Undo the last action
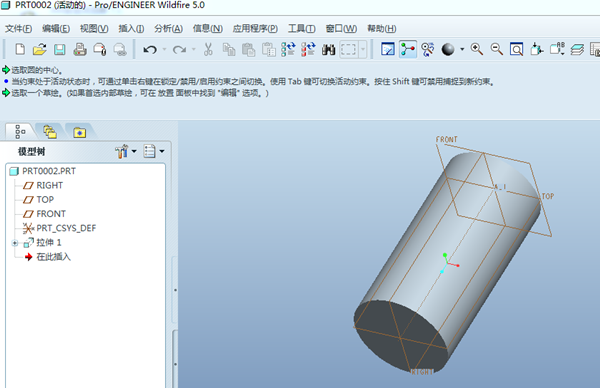Screen dimensions: 600x388 click(150, 49)
